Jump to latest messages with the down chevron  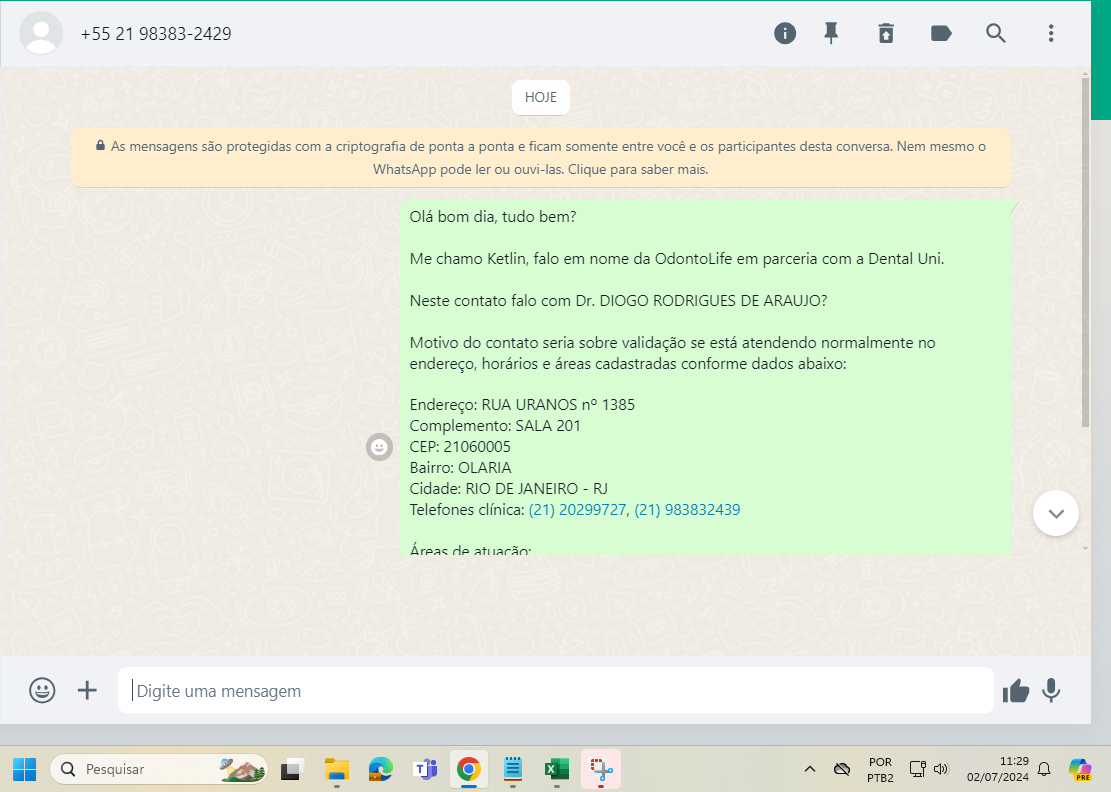coord(1056,513)
